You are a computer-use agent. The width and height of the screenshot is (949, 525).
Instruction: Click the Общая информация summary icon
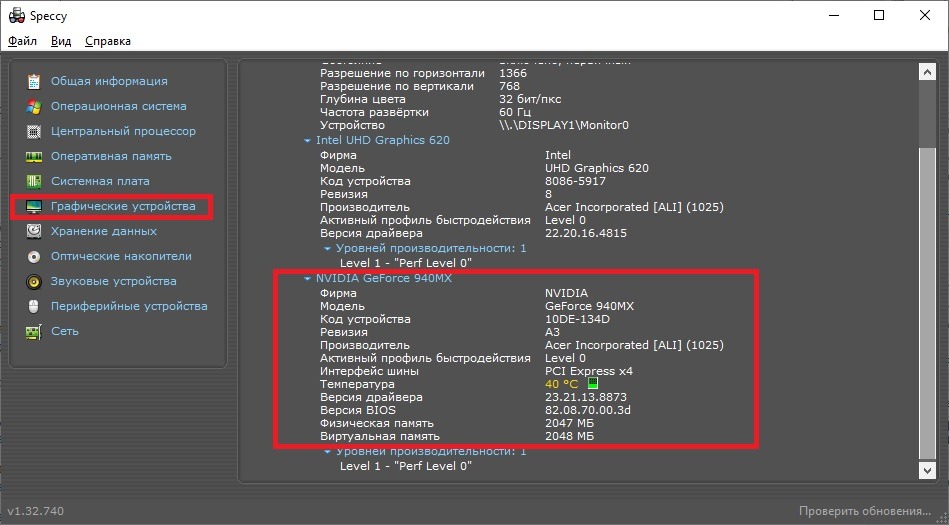[x=34, y=81]
